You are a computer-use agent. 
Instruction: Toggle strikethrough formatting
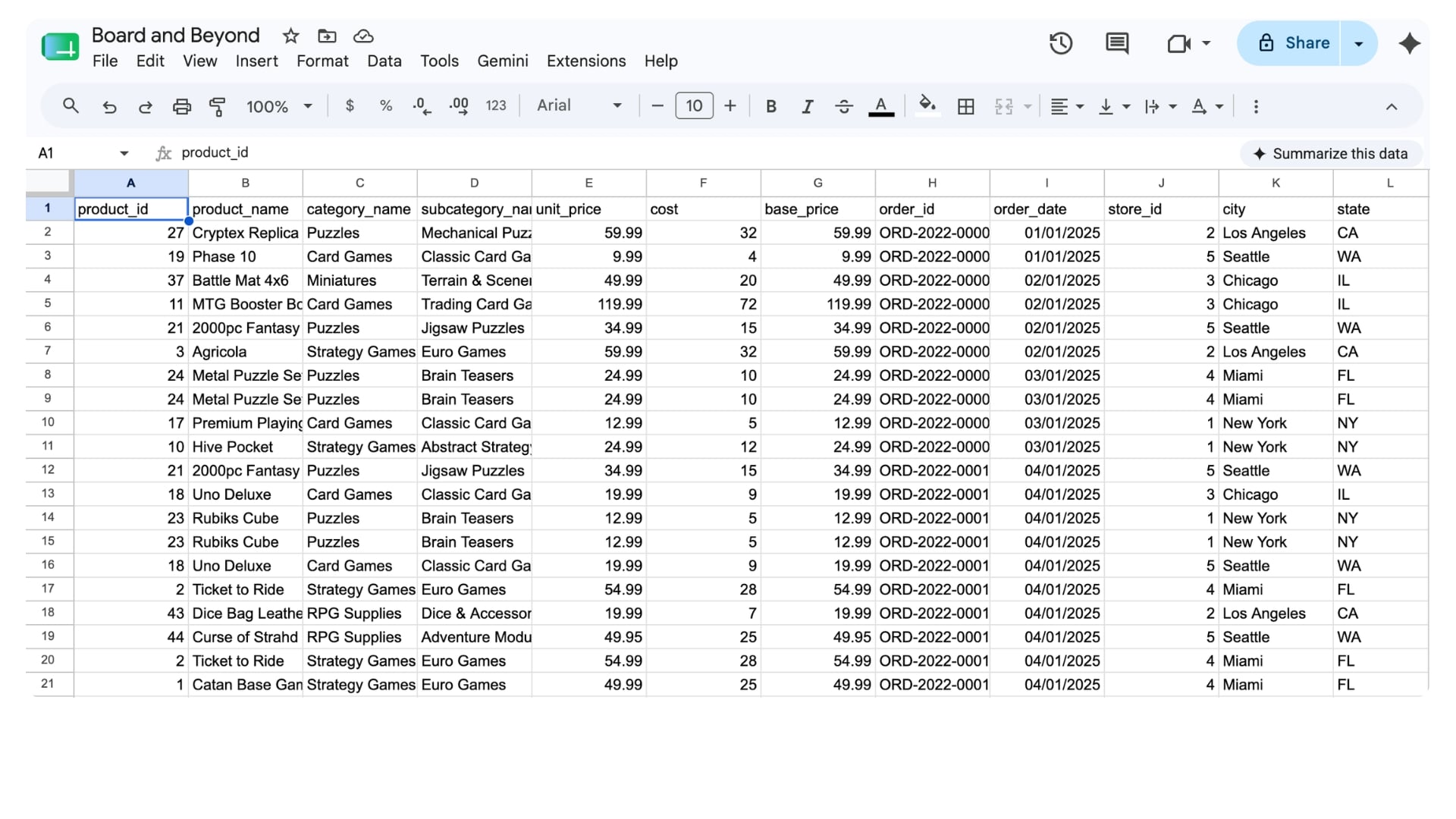coord(844,107)
